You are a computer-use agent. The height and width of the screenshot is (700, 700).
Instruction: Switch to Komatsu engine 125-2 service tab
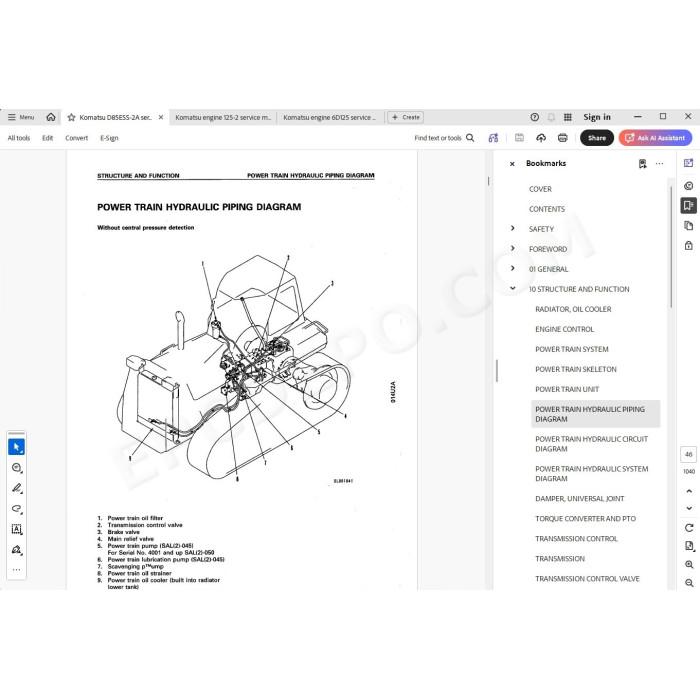point(223,117)
